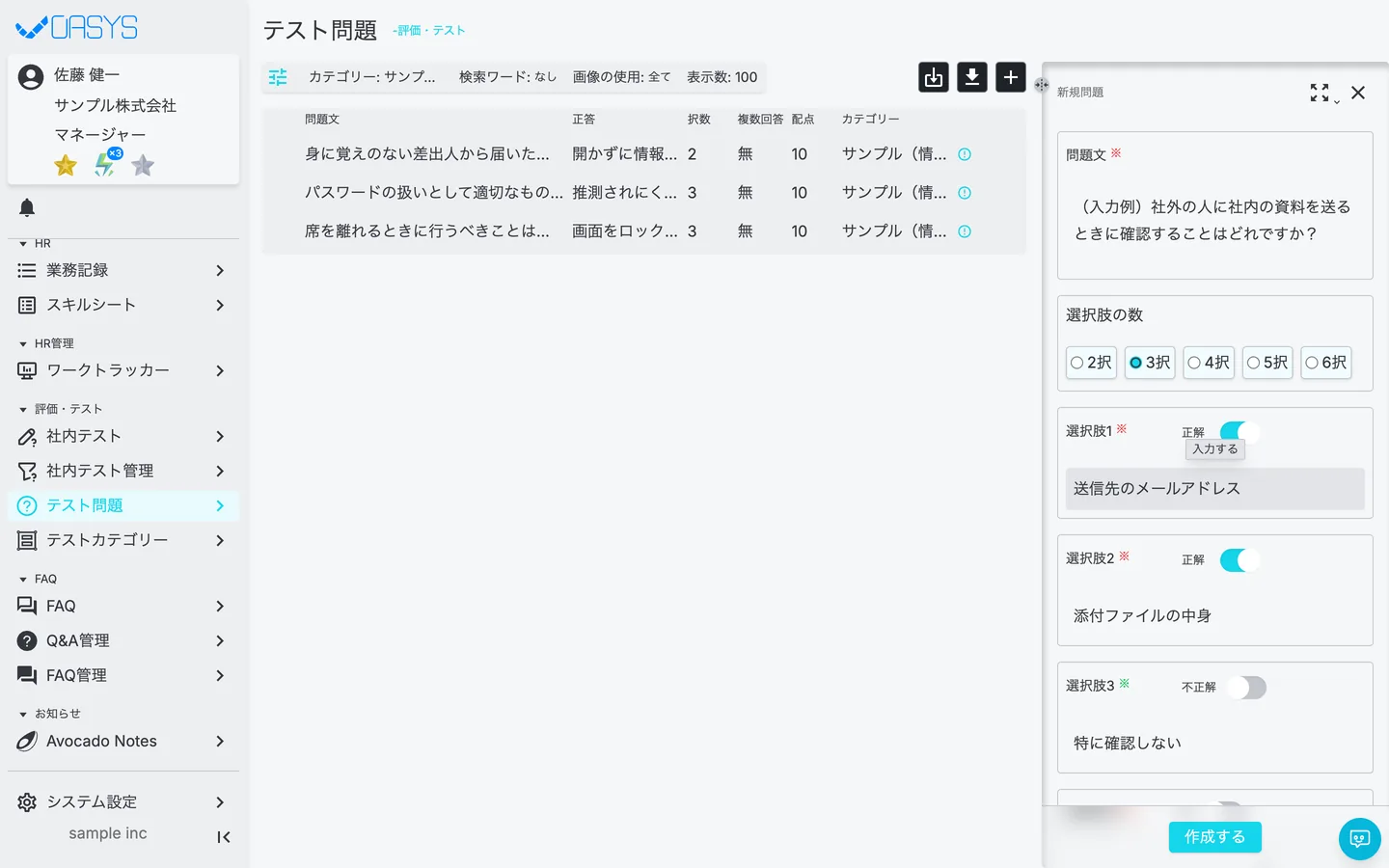1389x868 pixels.
Task: Collapse the sidebar with arrow icon
Action: [x=224, y=837]
